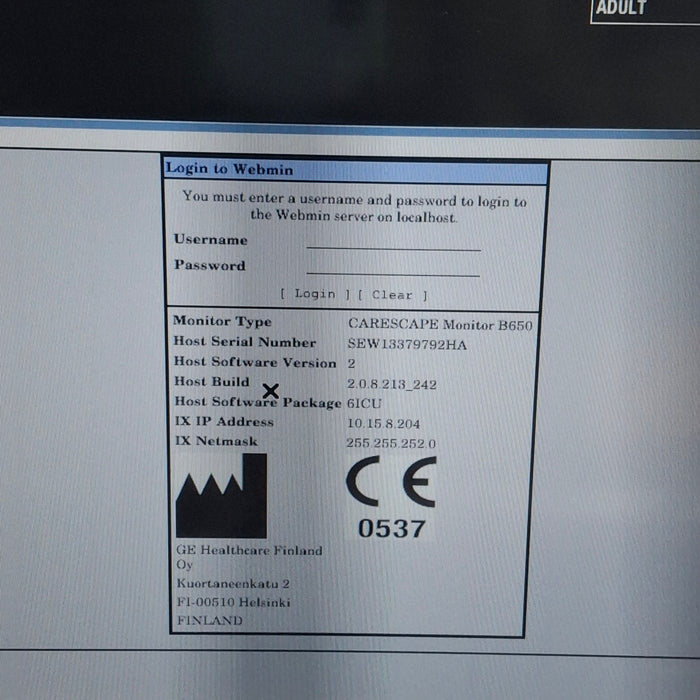700x700 pixels.
Task: Click the netmask value '255.255.252.0'
Action: pyautogui.click(x=391, y=443)
